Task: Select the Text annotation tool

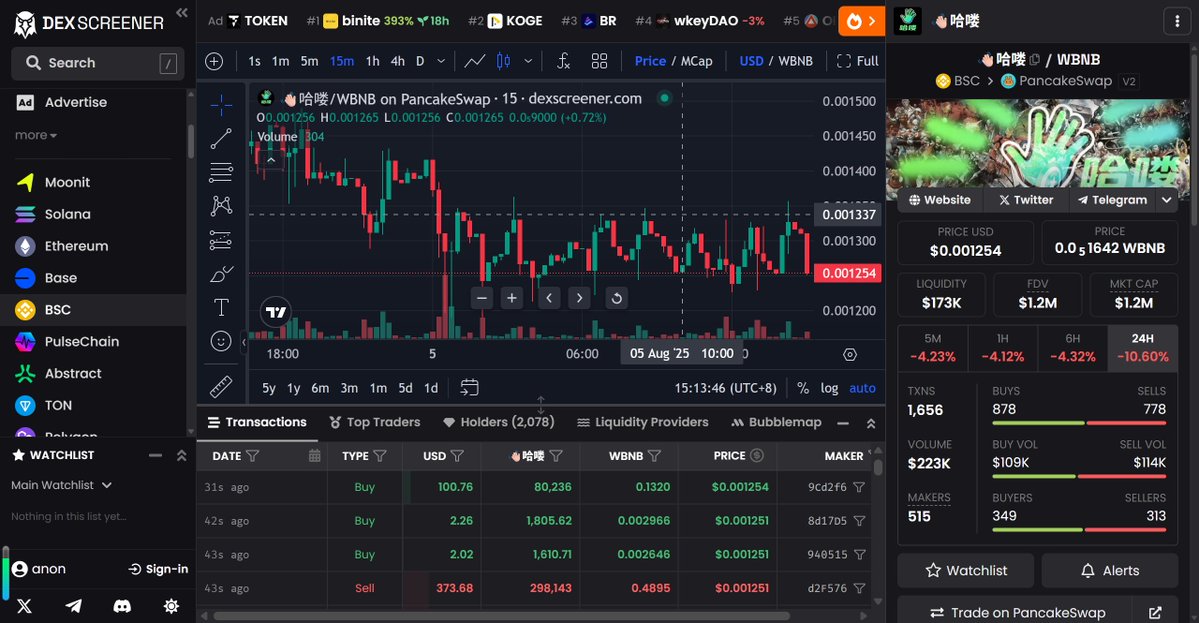Action: tap(221, 307)
